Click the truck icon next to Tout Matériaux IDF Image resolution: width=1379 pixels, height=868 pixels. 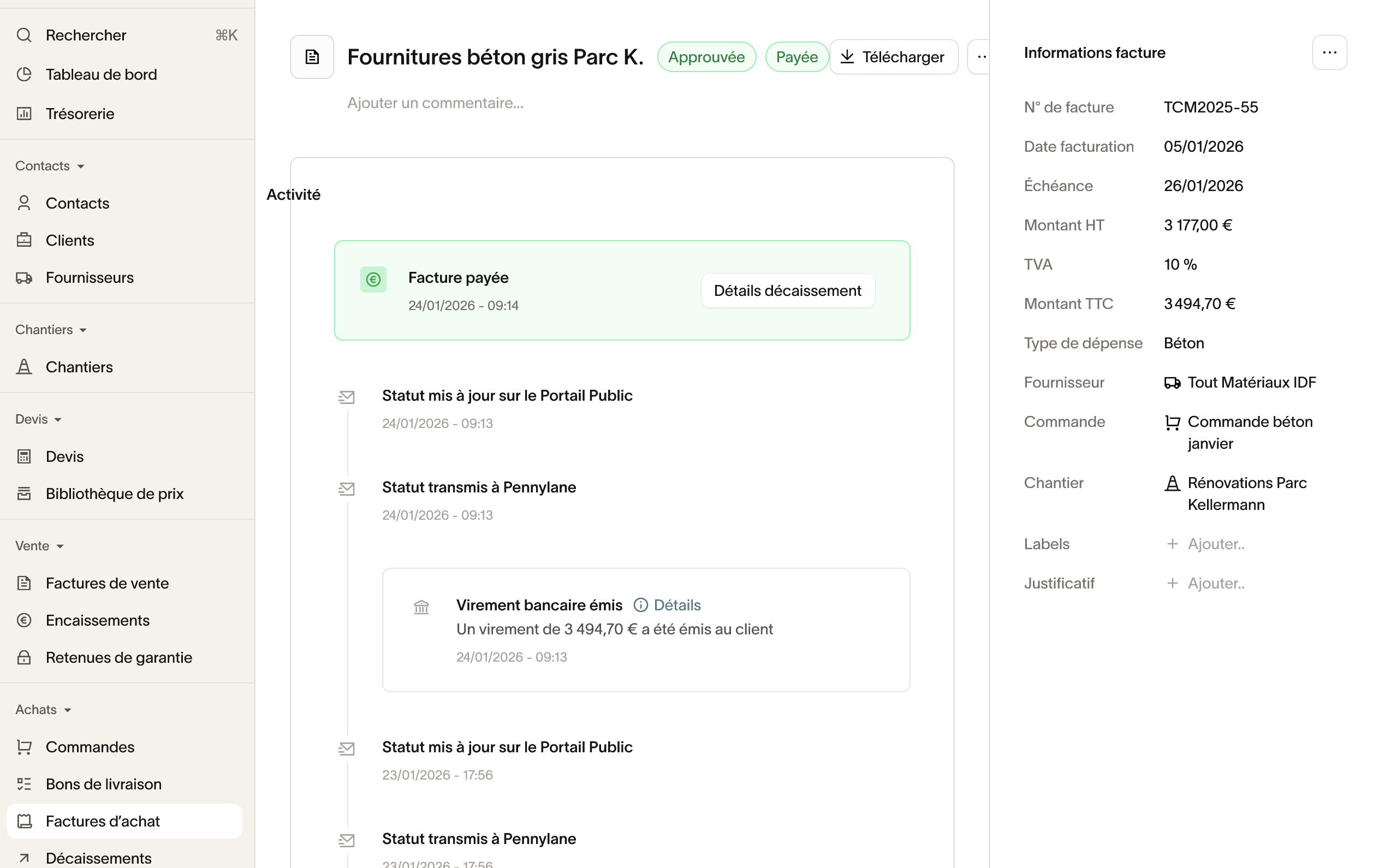pos(1172,383)
